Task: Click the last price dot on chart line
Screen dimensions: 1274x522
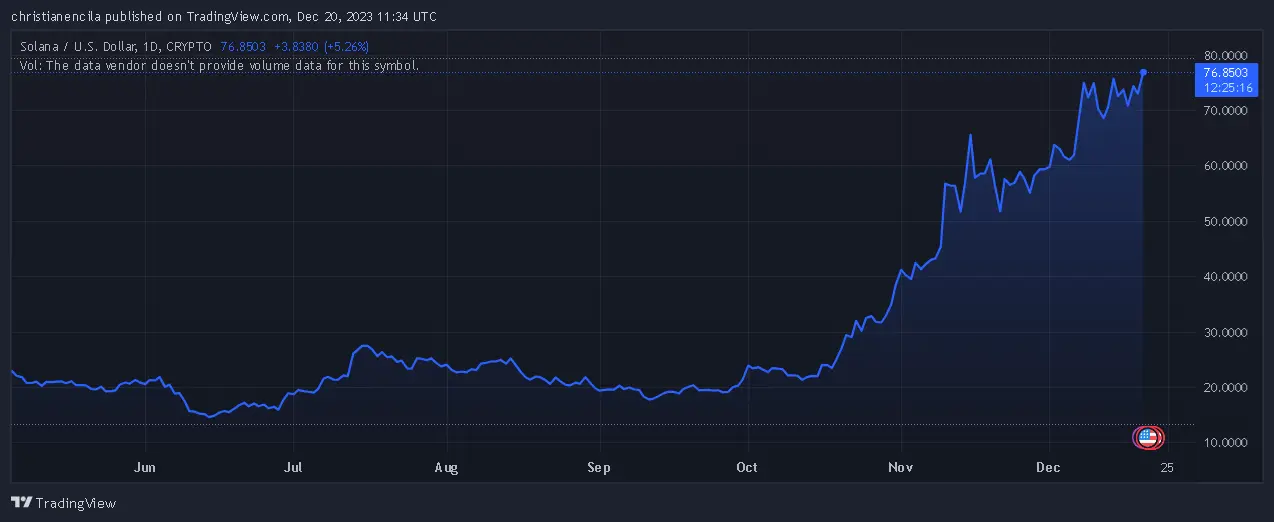Action: pos(1143,72)
